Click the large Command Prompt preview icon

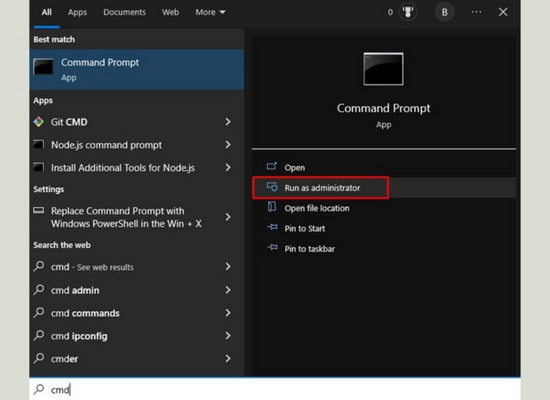[x=383, y=69]
